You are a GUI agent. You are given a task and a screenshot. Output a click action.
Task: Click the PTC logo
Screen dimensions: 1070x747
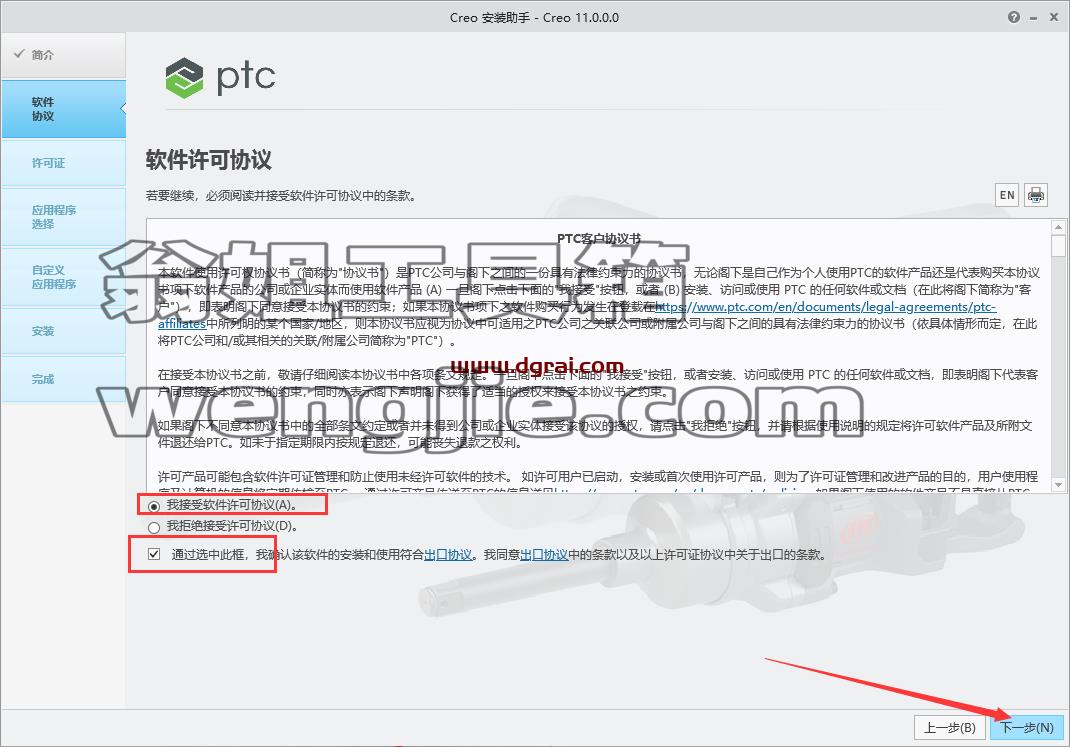220,77
